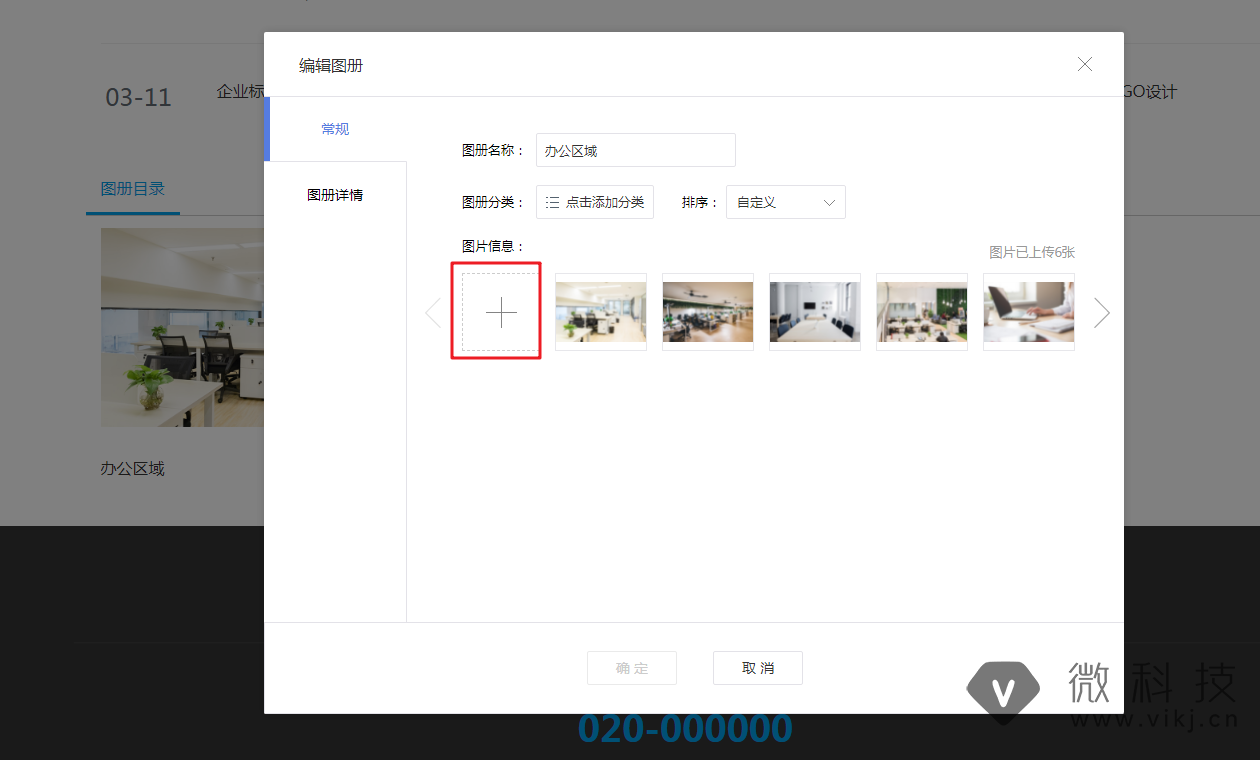Switch to the 常规 tab
Image resolution: width=1260 pixels, height=760 pixels.
point(335,129)
